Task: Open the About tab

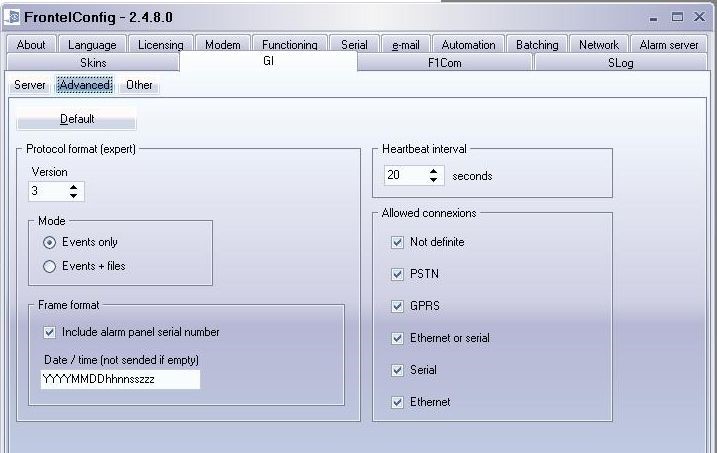Action: pos(31,45)
